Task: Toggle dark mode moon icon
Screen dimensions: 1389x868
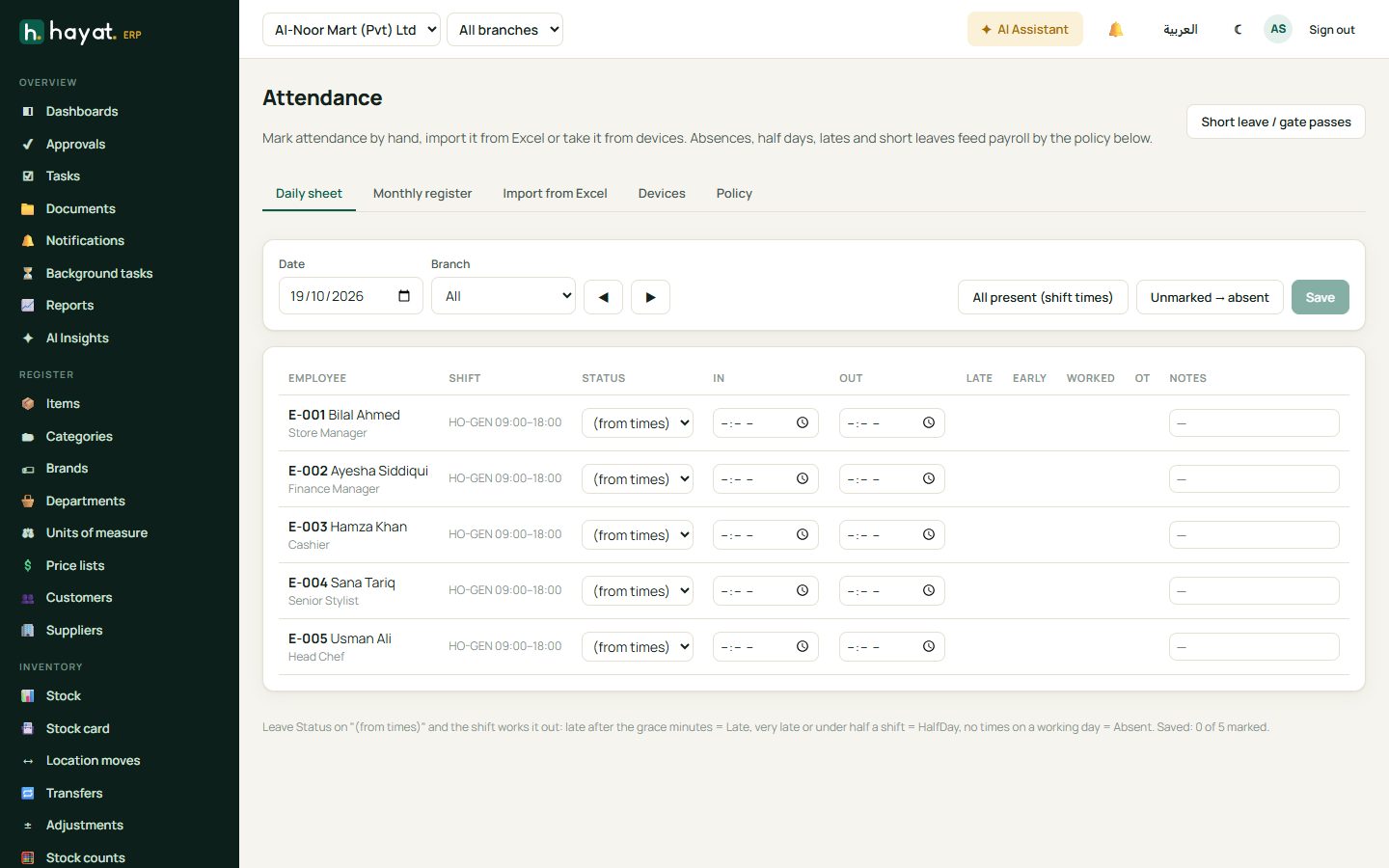Action: coord(1238,30)
